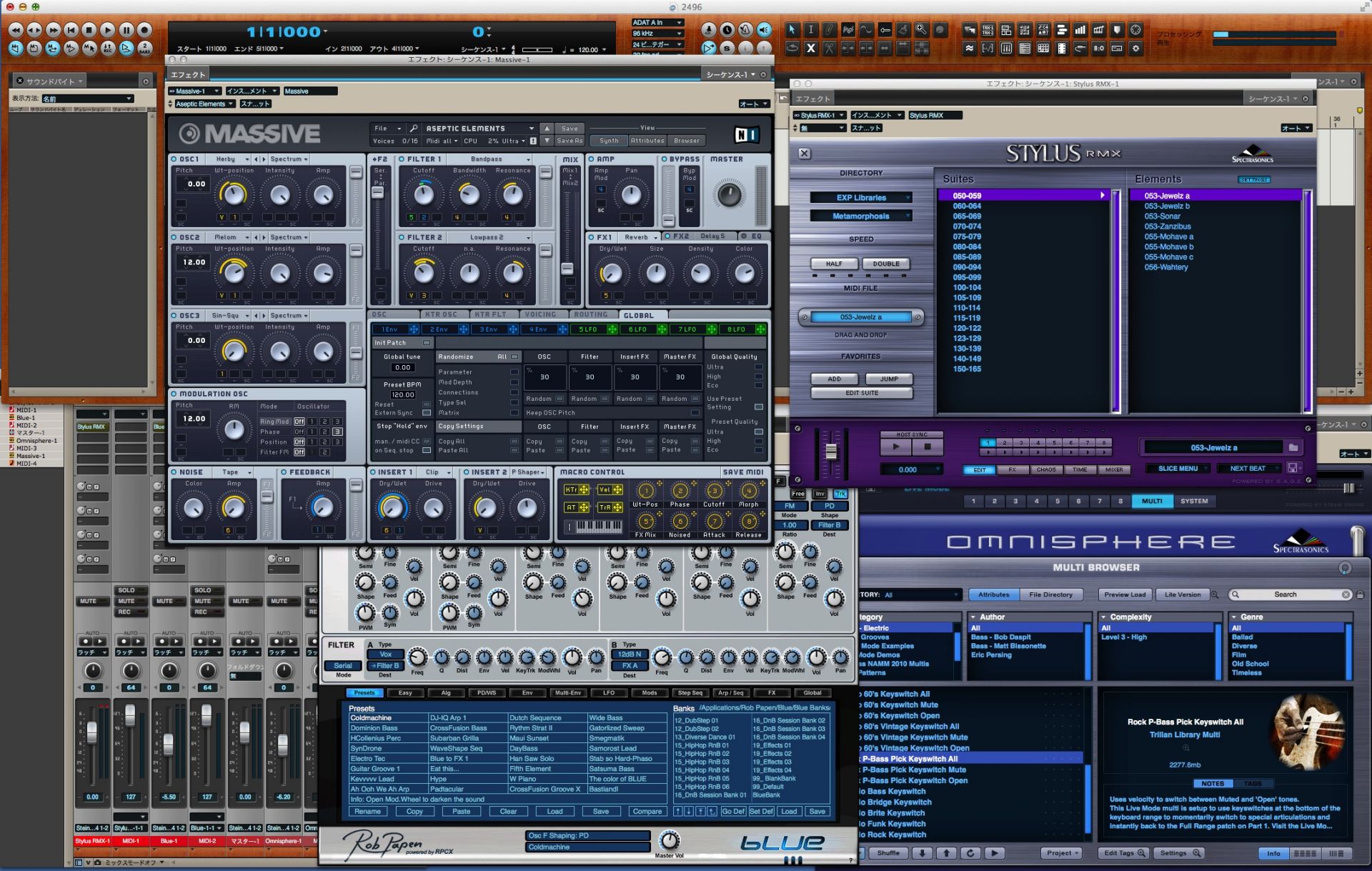Select the Mute X tool
Screen dimensions: 1372x871
pyautogui.click(x=810, y=49)
